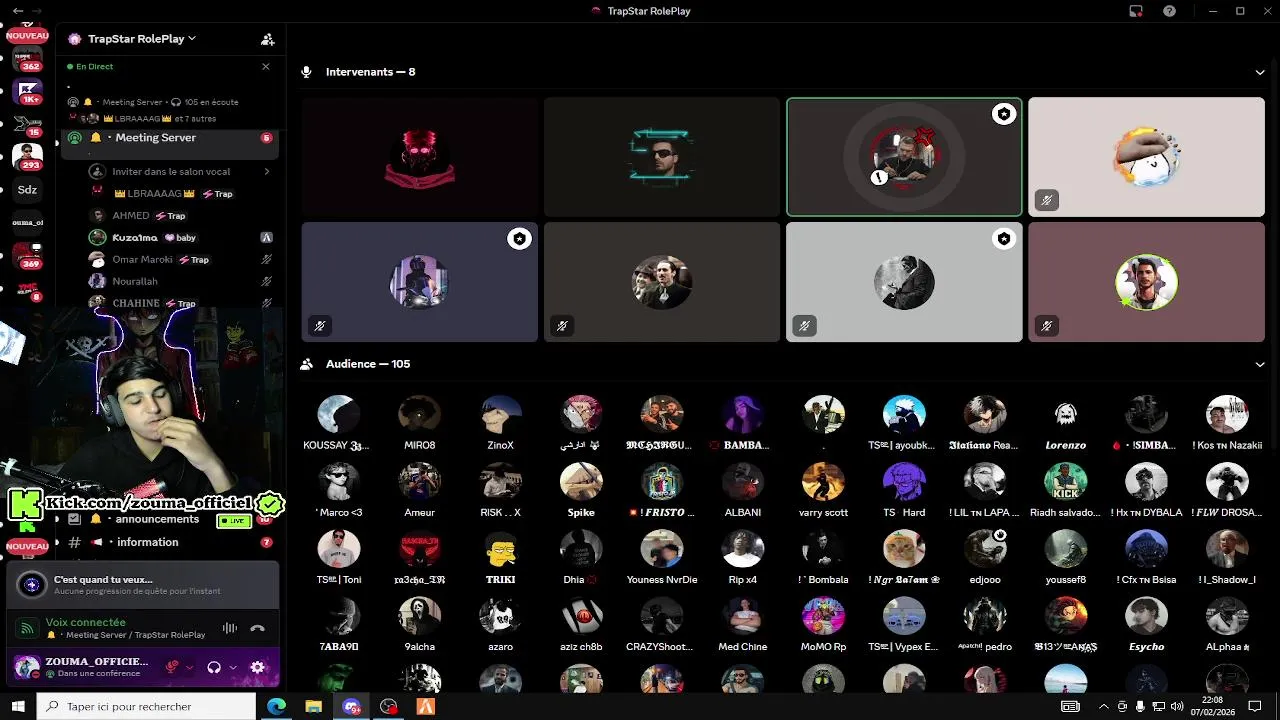Open headphone output options dropdown arrow
This screenshot has height=720, width=1280.
[233, 667]
